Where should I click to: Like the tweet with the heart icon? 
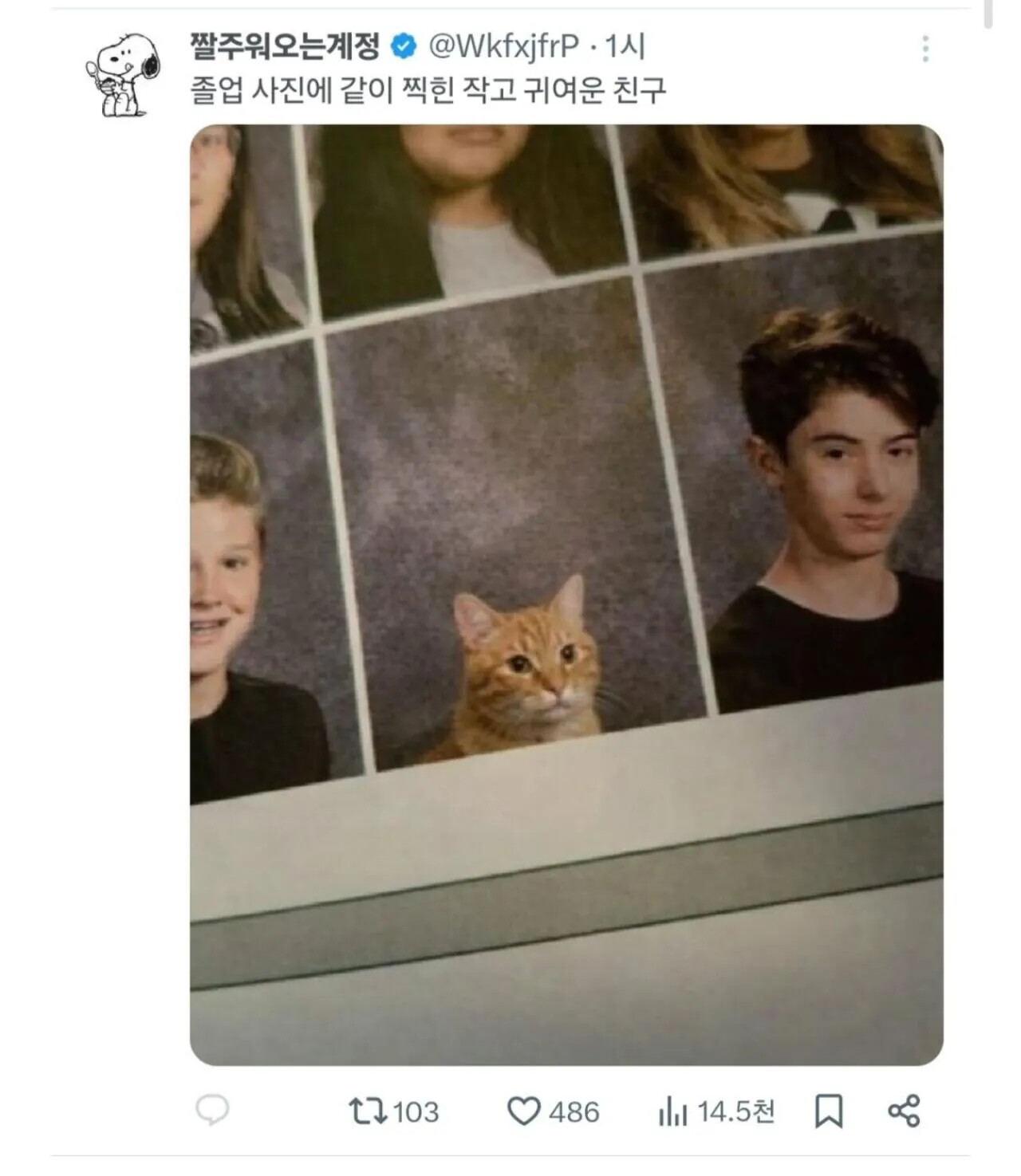(523, 1111)
